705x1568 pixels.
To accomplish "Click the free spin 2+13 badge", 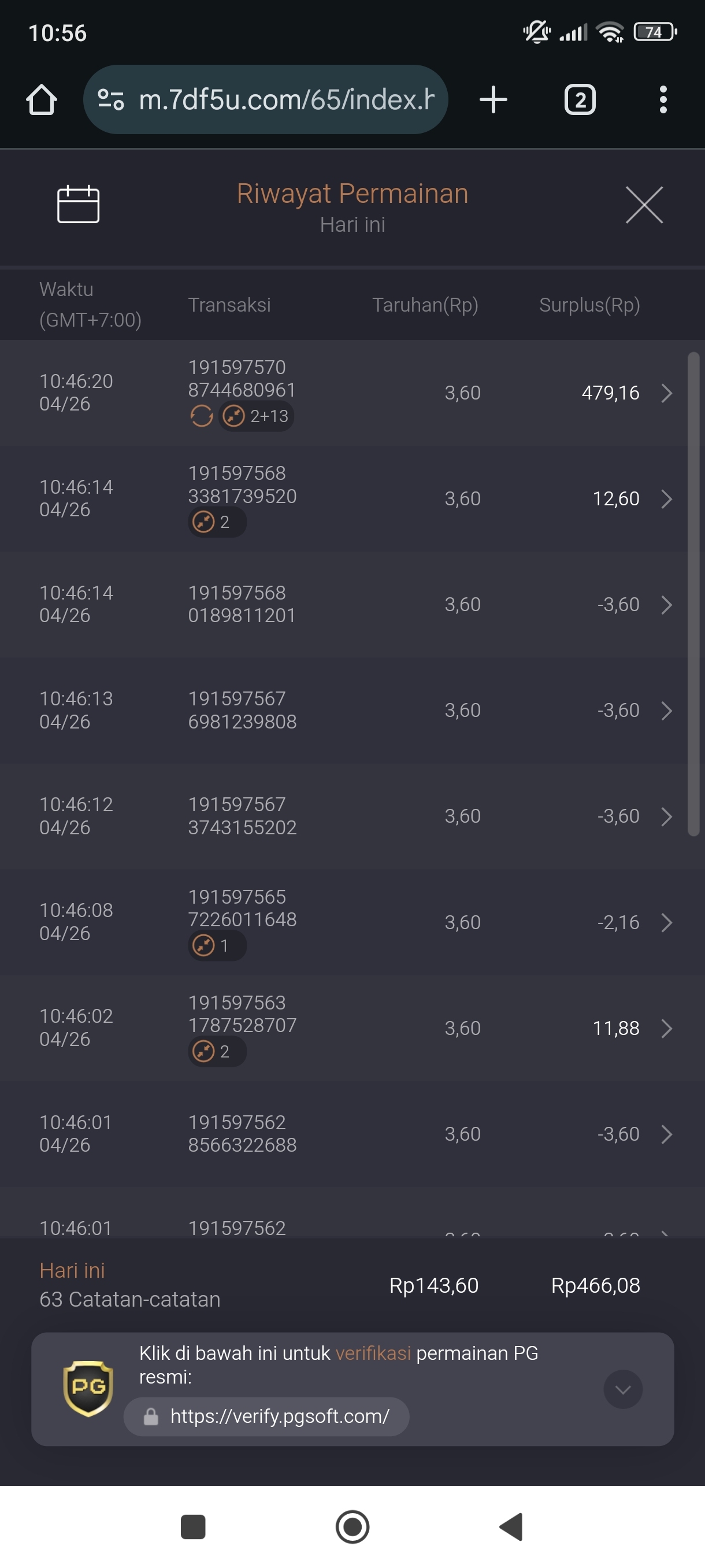I will (x=256, y=416).
